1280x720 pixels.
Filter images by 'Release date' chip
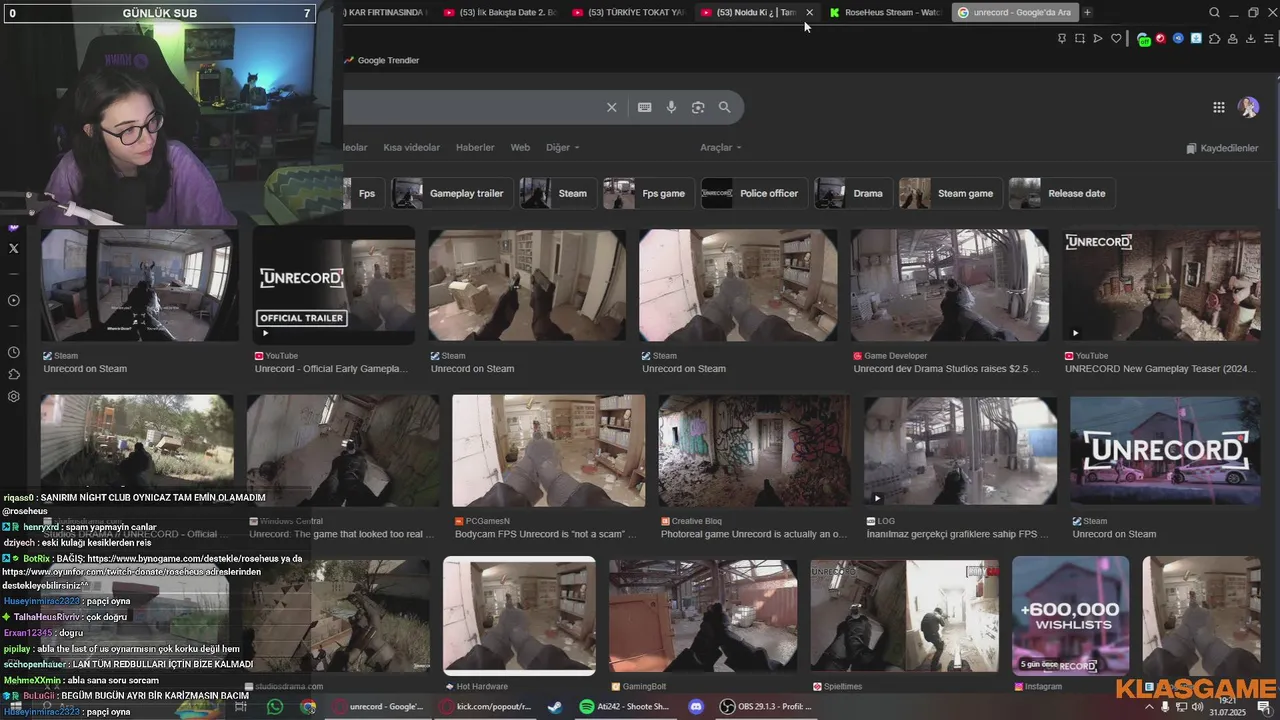point(1062,193)
